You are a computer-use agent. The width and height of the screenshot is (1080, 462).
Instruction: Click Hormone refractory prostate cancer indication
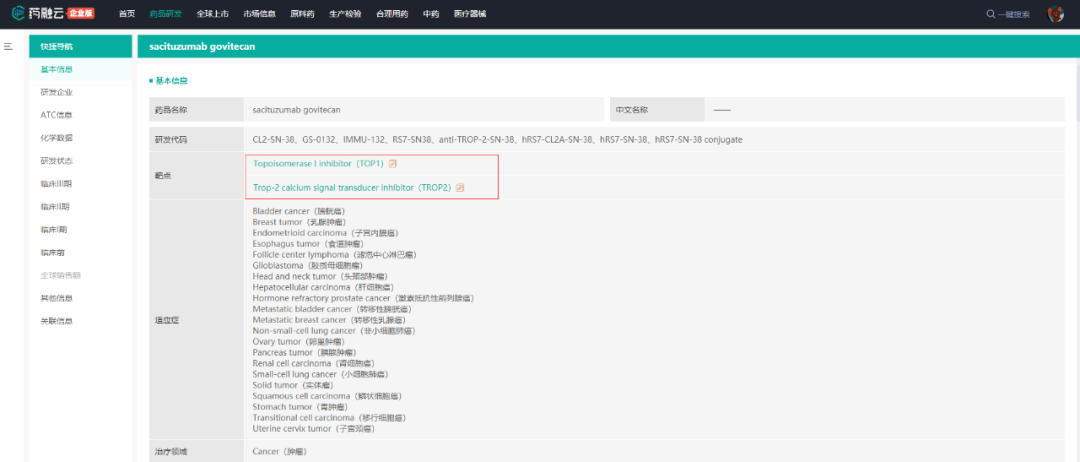coord(363,298)
